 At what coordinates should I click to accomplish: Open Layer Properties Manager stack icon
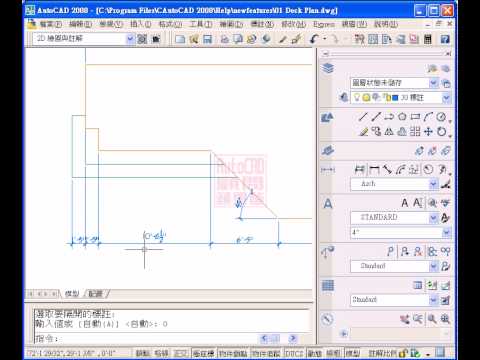[328, 68]
